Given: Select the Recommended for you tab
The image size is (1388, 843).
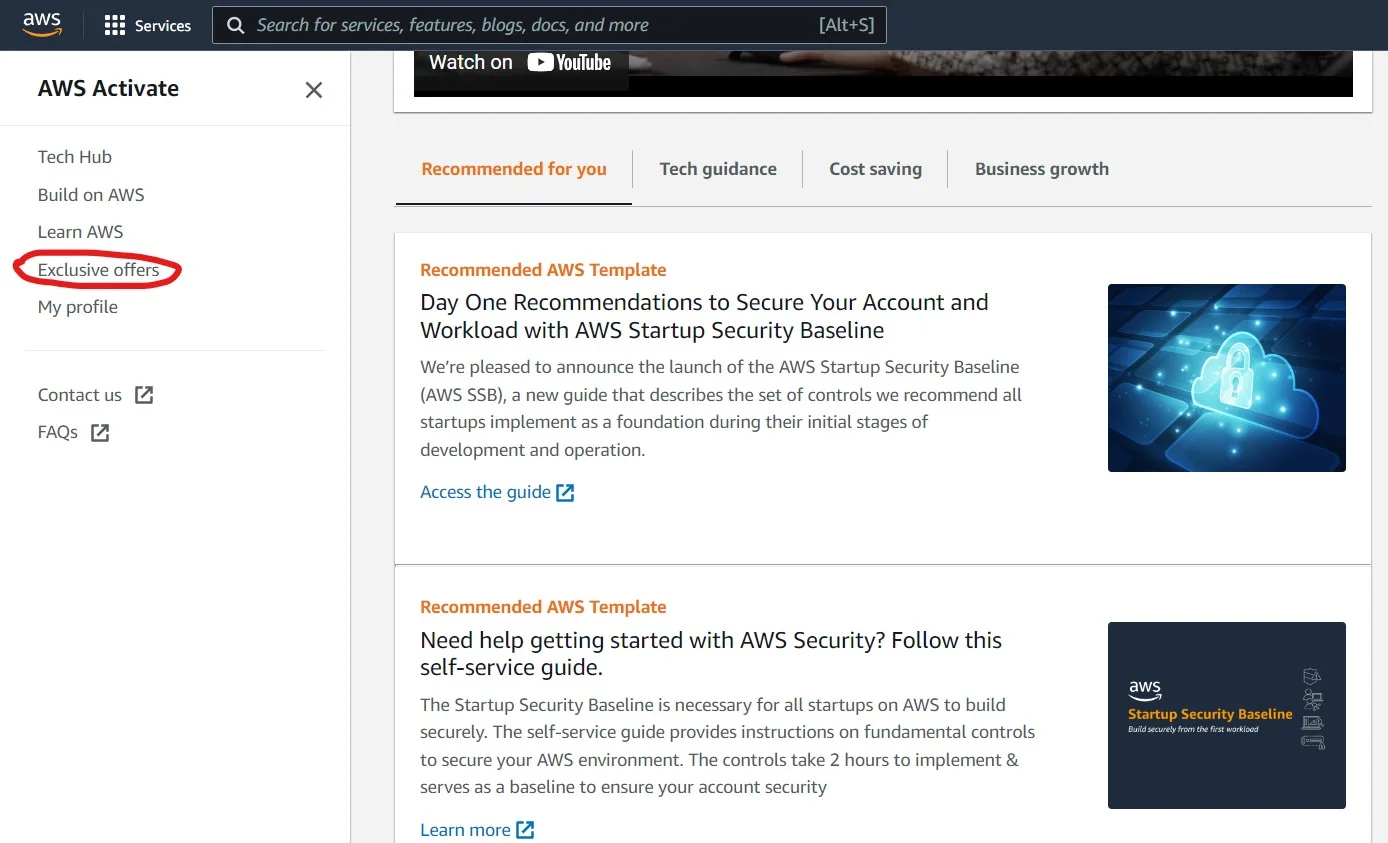Looking at the screenshot, I should (514, 169).
